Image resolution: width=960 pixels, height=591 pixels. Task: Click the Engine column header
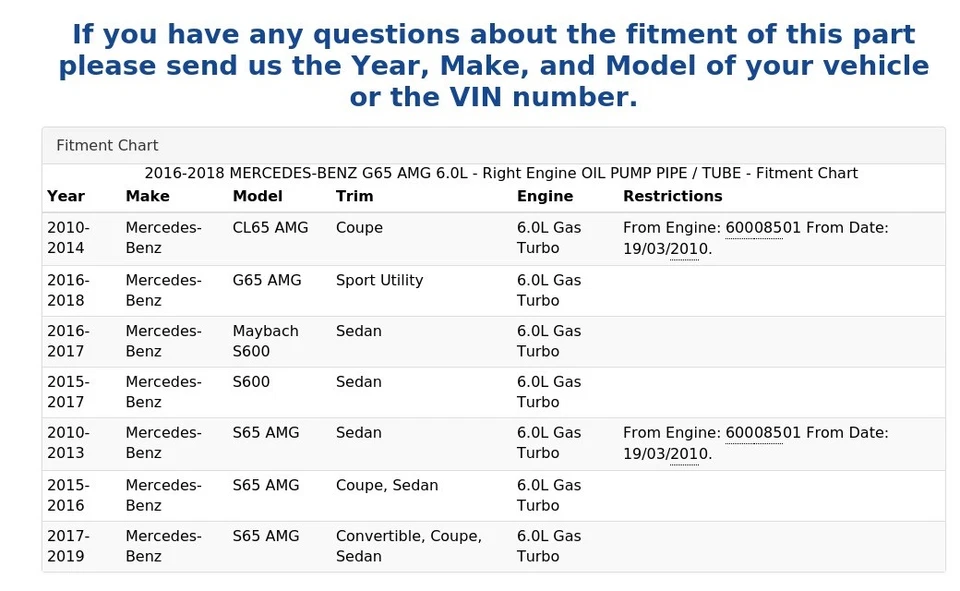click(545, 196)
